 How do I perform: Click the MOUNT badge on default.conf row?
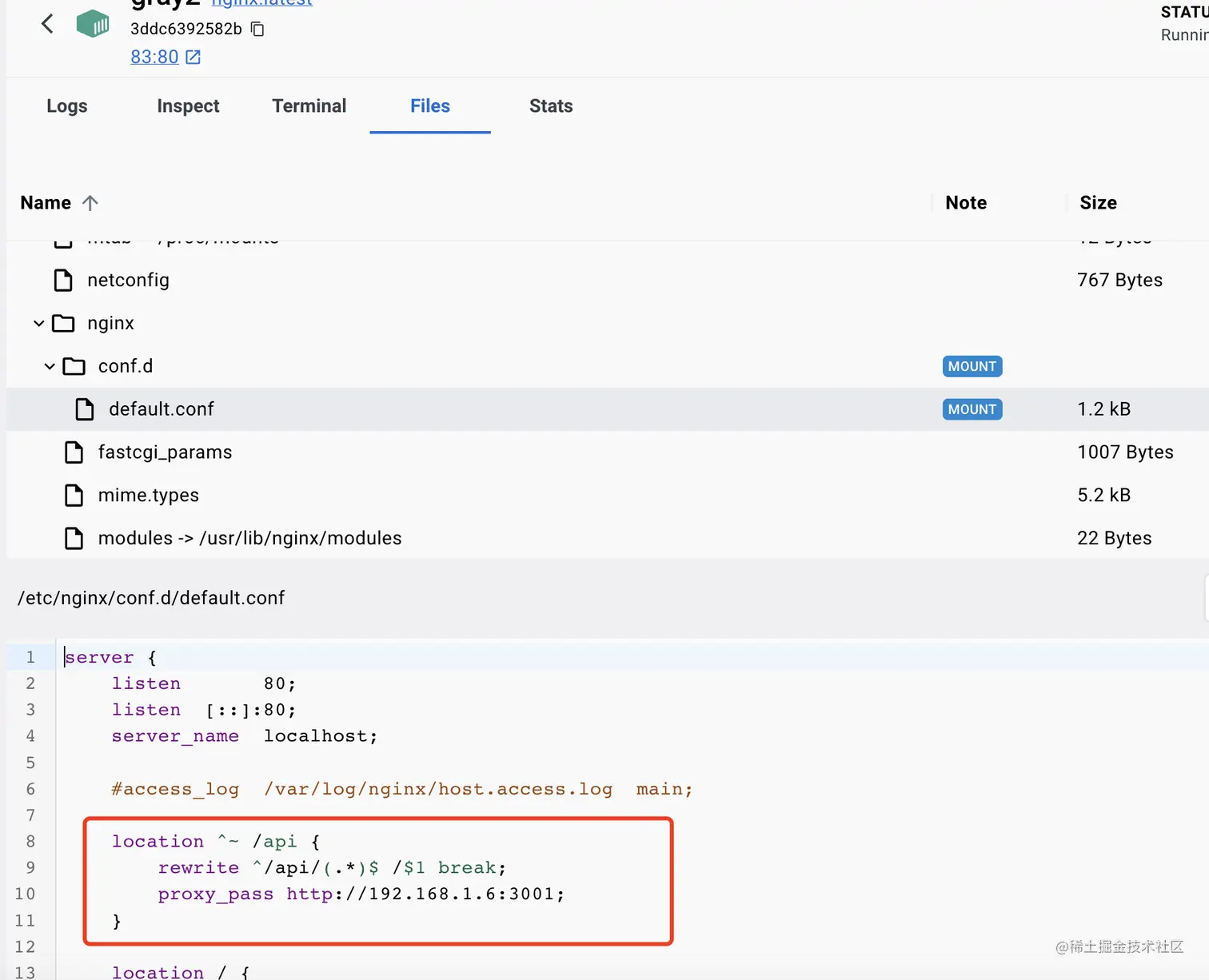coord(972,409)
